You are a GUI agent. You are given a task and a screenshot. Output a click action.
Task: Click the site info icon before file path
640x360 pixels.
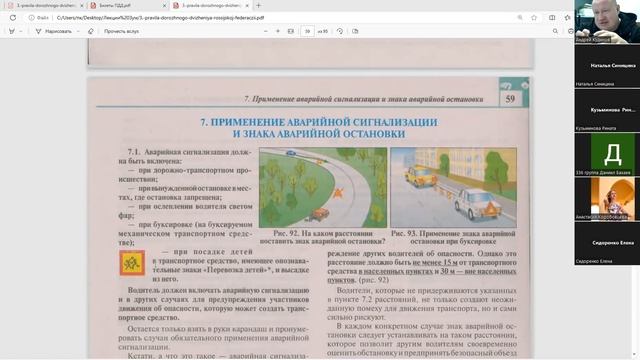click(31, 18)
